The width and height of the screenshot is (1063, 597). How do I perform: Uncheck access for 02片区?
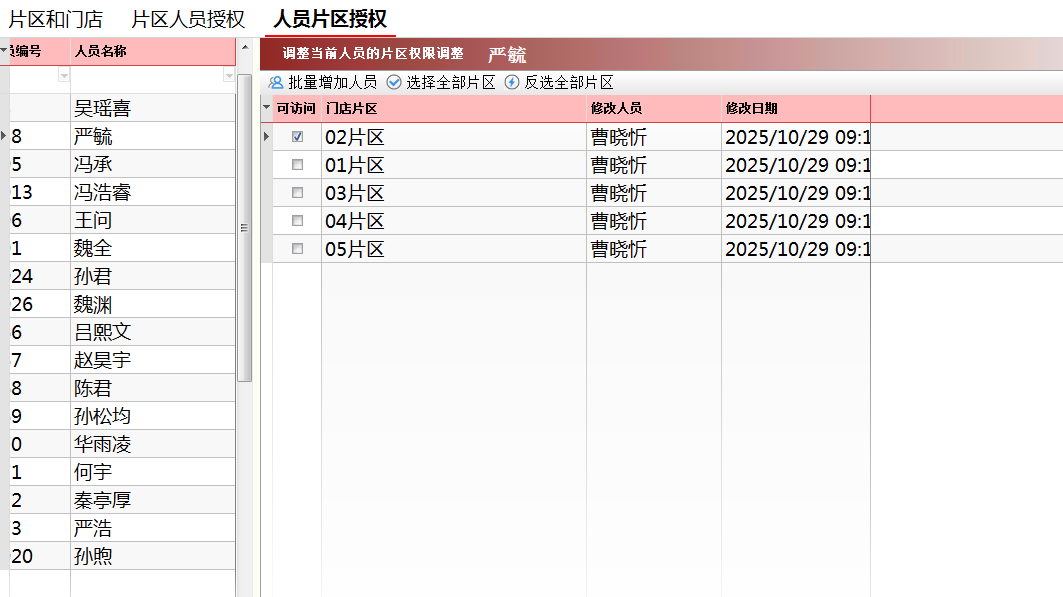click(297, 137)
